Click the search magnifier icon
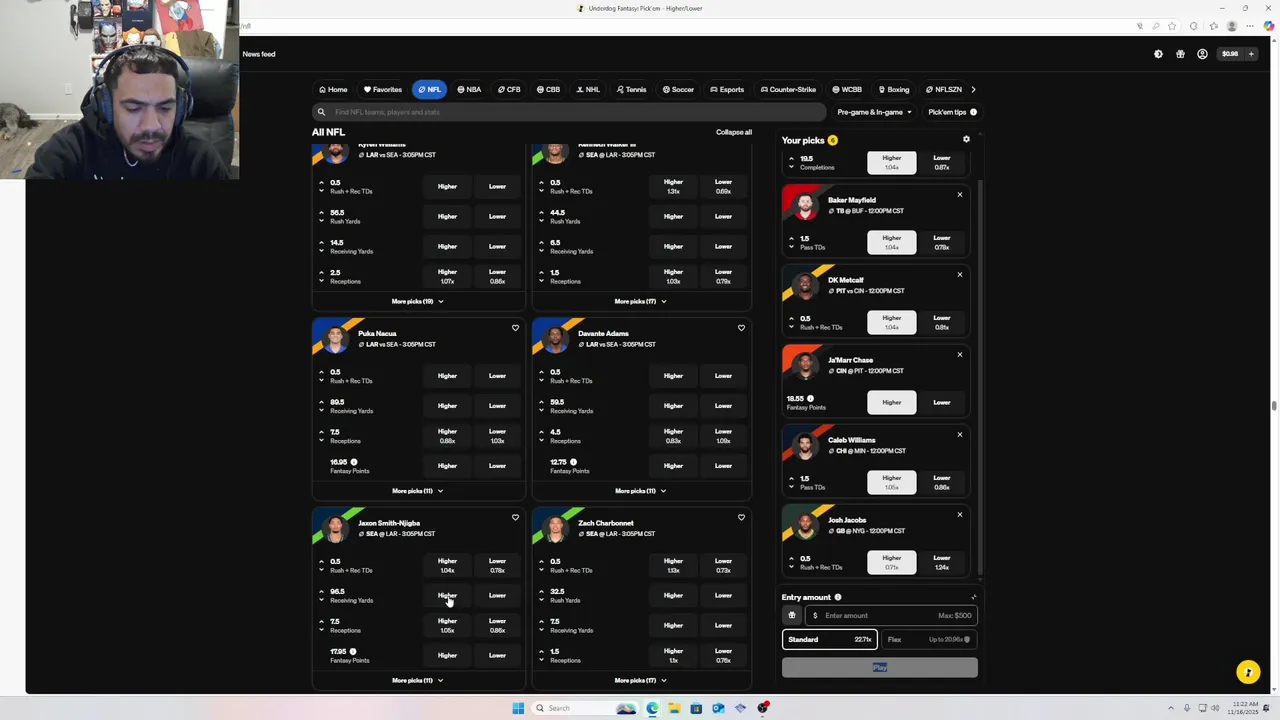 coord(321,112)
